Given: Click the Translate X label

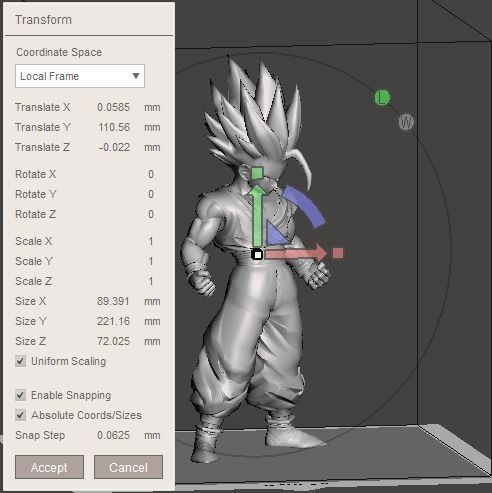Looking at the screenshot, I should (x=43, y=107).
